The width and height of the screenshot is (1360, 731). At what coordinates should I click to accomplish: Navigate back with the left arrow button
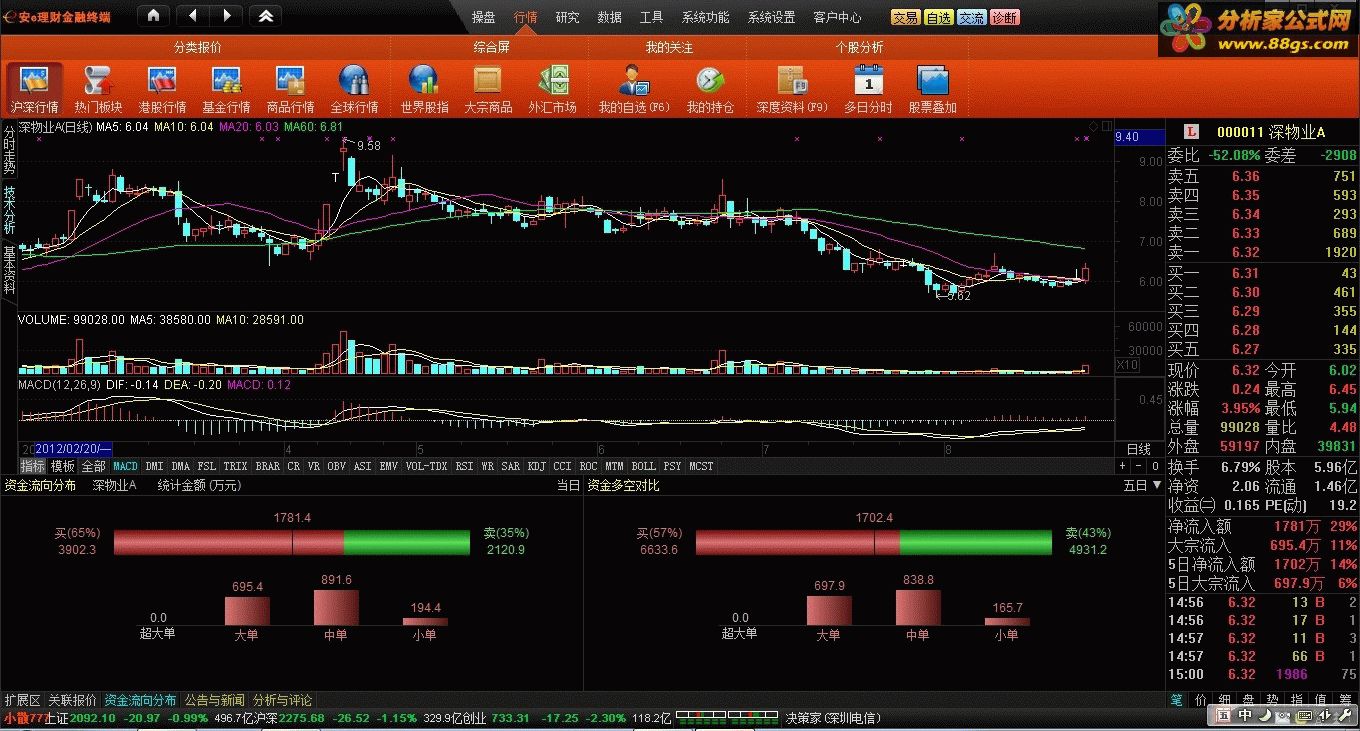[x=193, y=16]
